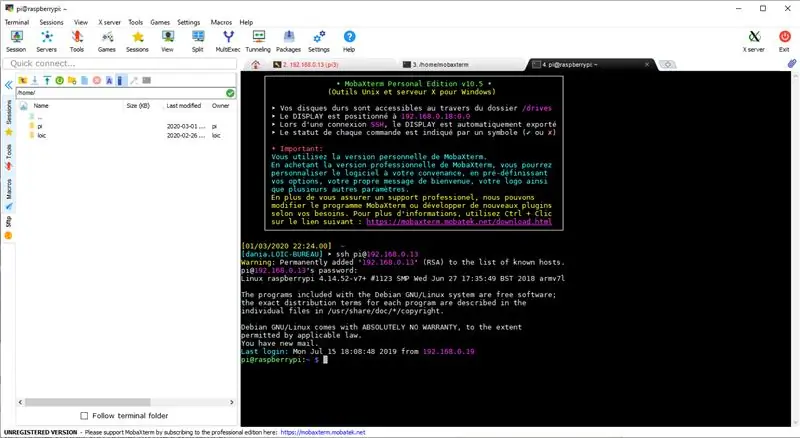Delete selected files with red X icon
The height and width of the screenshot is (438, 800).
[x=96, y=80]
